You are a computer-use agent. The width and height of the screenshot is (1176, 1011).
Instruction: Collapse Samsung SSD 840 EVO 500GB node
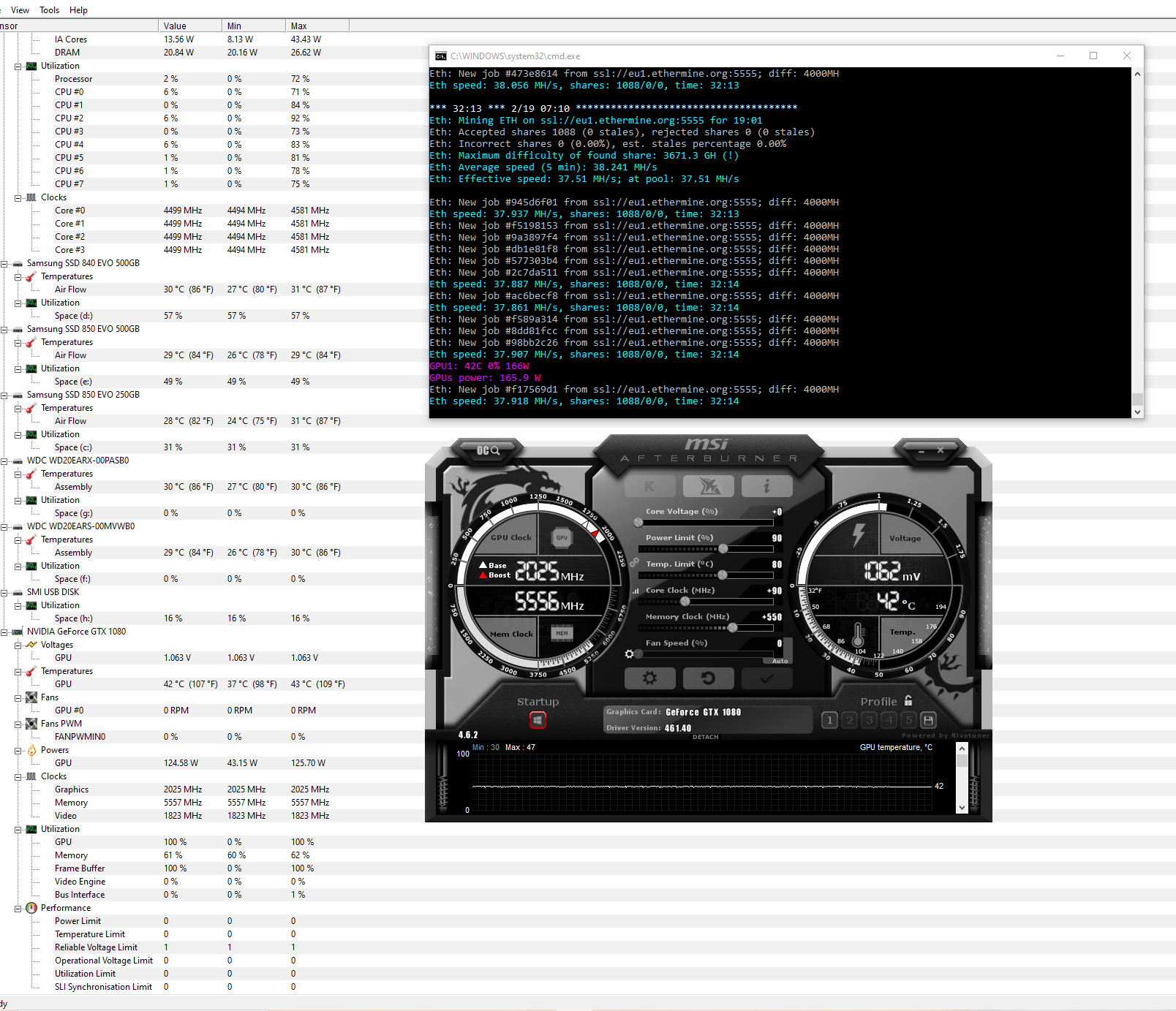click(x=4, y=263)
